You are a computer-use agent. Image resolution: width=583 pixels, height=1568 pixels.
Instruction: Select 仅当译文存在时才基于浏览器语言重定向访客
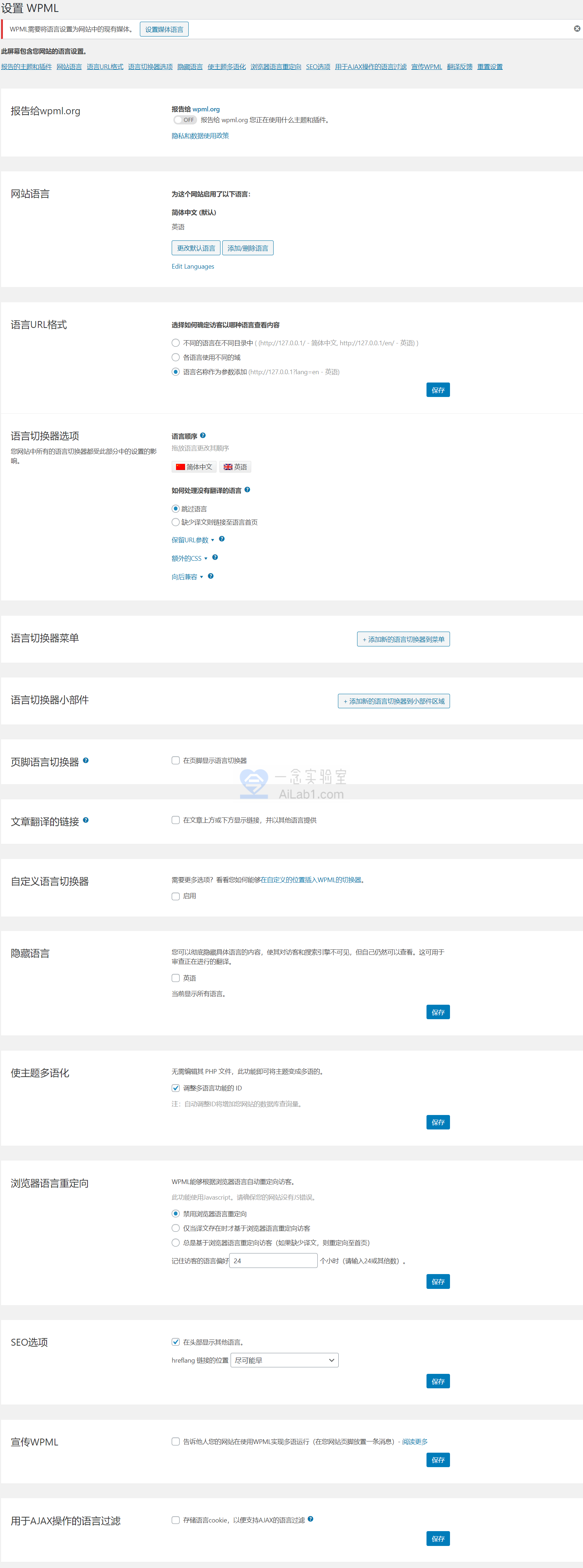coord(176,1229)
